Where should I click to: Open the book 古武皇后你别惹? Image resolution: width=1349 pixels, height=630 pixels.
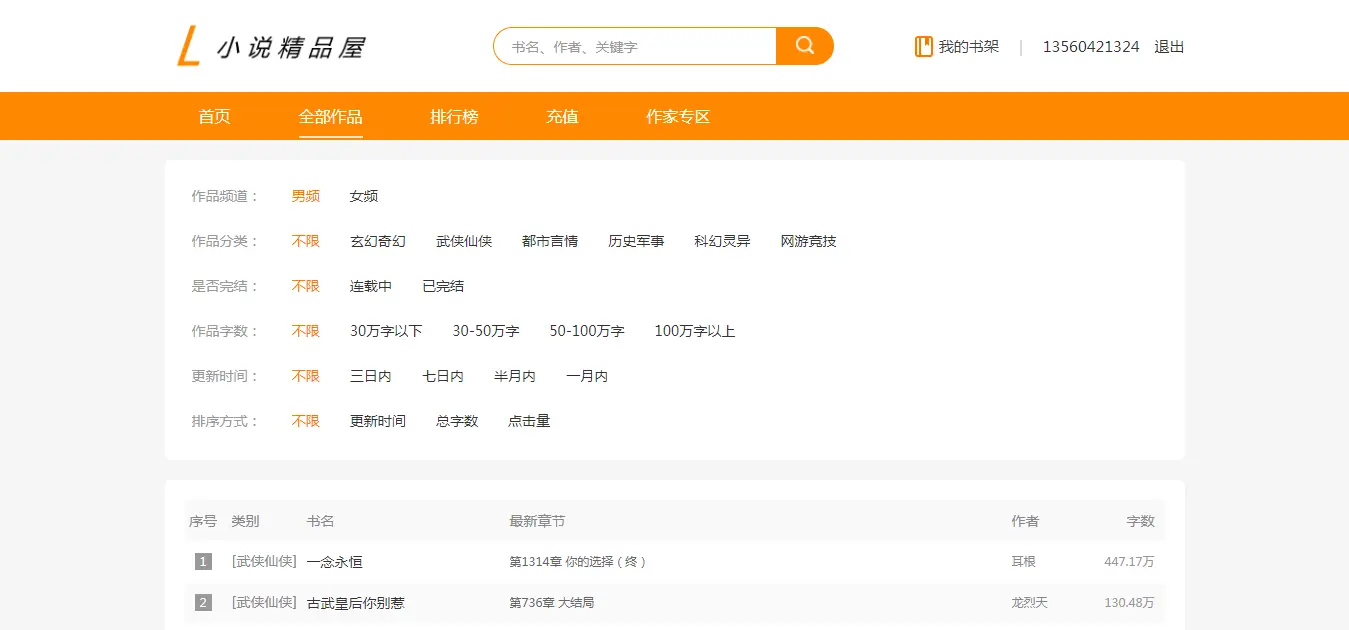coord(356,603)
